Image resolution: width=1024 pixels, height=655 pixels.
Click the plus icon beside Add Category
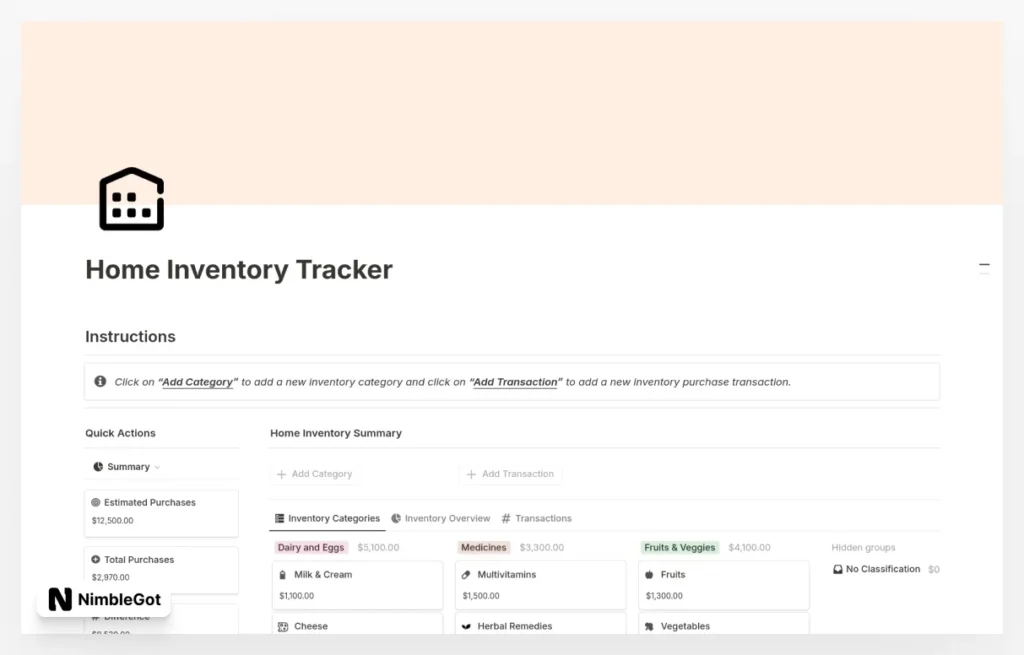[x=281, y=474]
